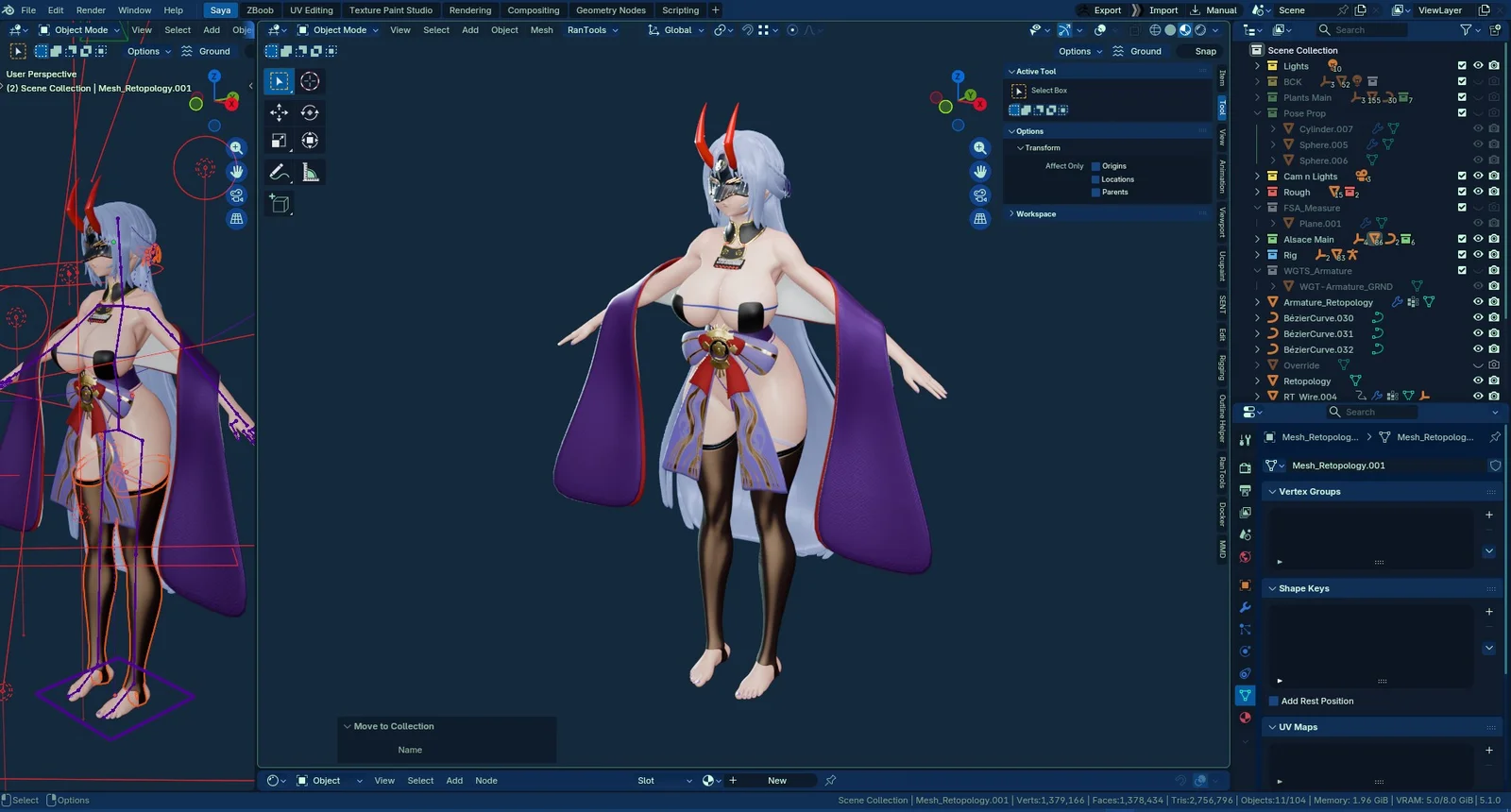
Task: Uncheck the Lights collection exclude checkbox
Action: pos(1462,66)
